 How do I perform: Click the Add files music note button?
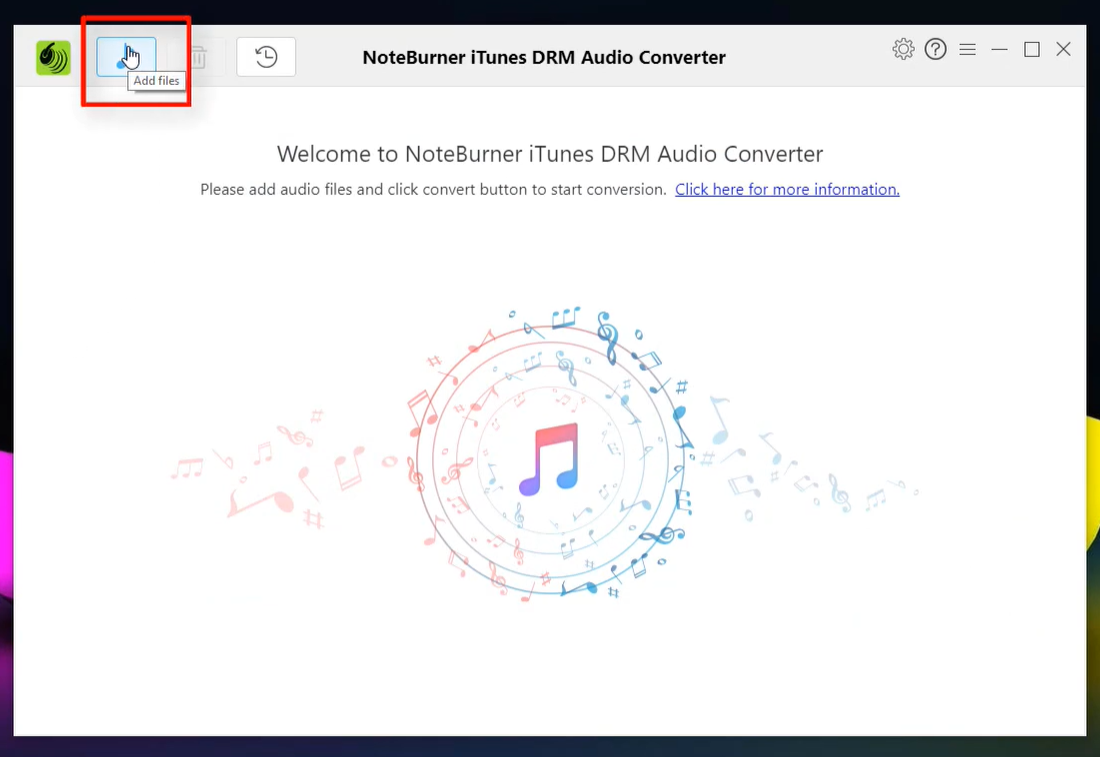tap(126, 57)
